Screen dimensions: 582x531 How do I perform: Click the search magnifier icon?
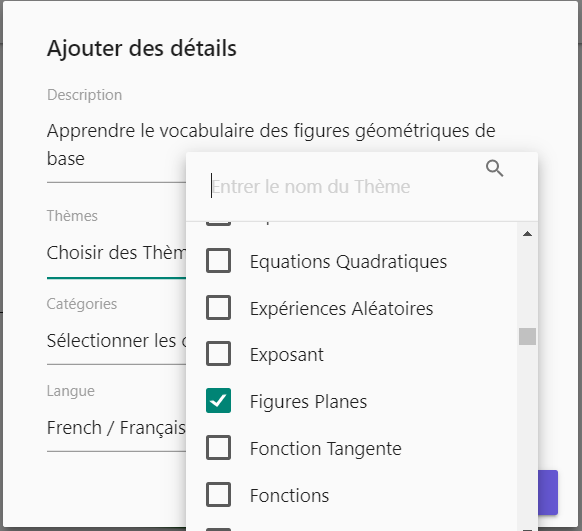coord(494,168)
